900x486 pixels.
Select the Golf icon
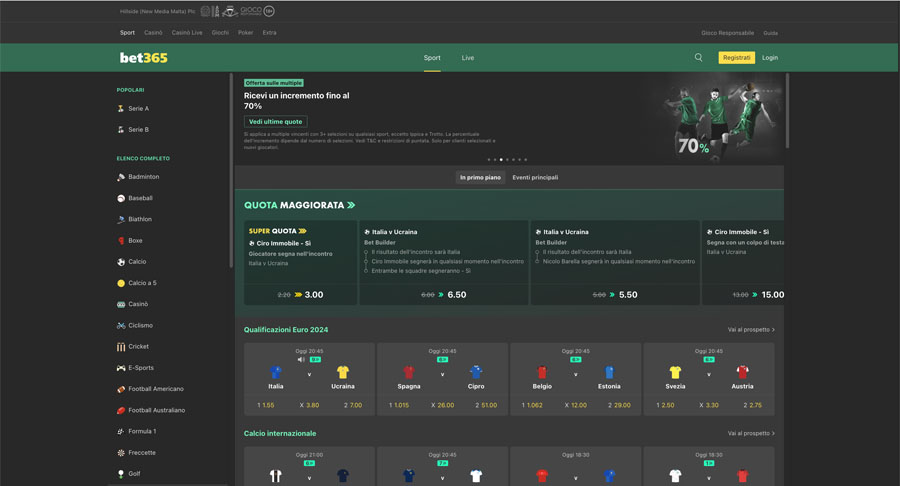121,474
